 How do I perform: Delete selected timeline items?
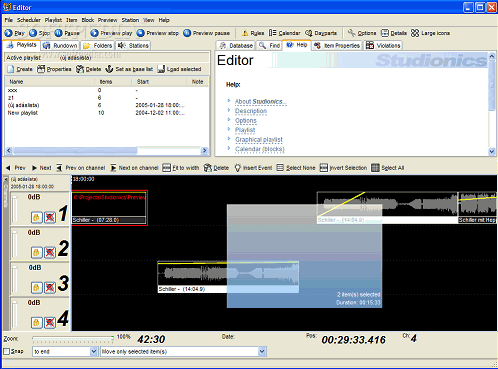pyautogui.click(x=216, y=168)
